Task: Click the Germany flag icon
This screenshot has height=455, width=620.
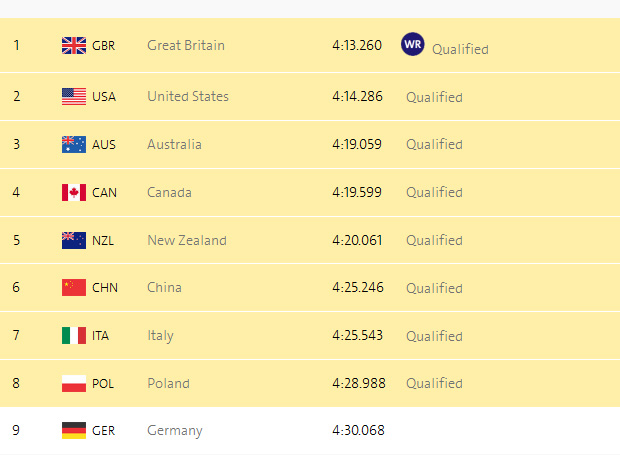Action: (x=74, y=431)
